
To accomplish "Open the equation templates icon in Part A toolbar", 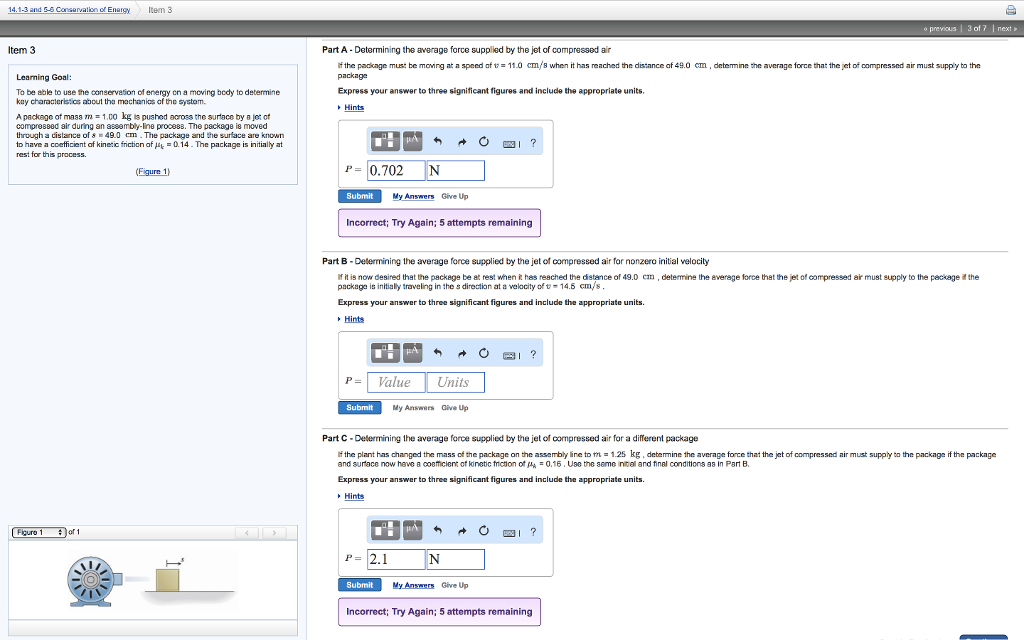I will point(385,142).
